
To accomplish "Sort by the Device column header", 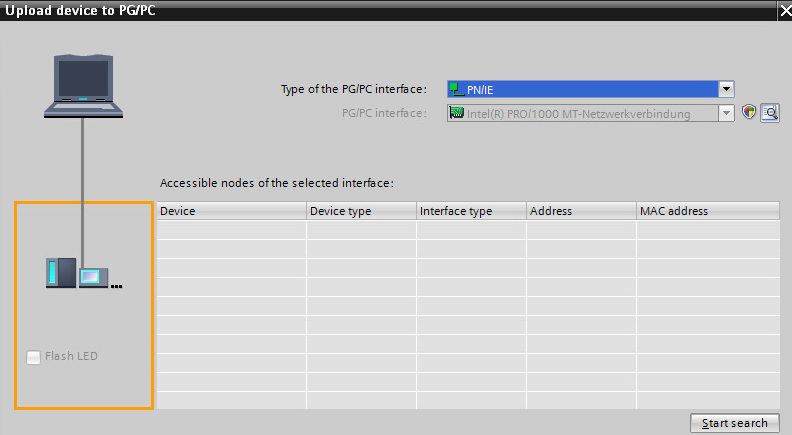I will tap(231, 211).
